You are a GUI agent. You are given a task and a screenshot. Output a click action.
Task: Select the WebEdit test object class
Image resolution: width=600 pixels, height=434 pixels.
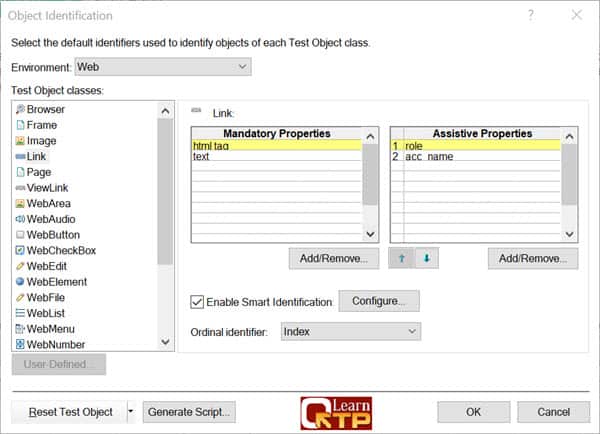[x=47, y=266]
